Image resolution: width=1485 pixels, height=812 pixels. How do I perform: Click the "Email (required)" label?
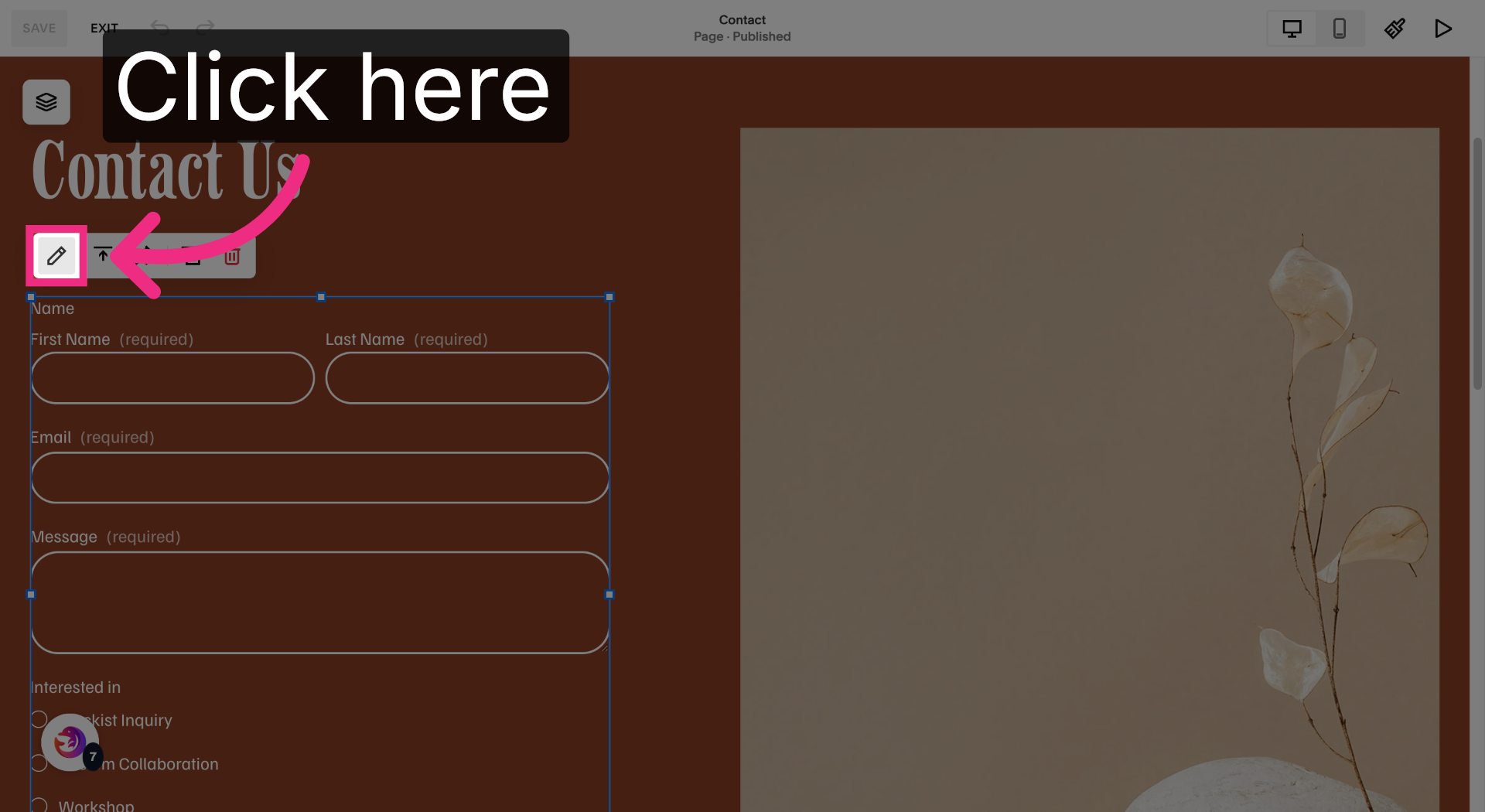[93, 438]
